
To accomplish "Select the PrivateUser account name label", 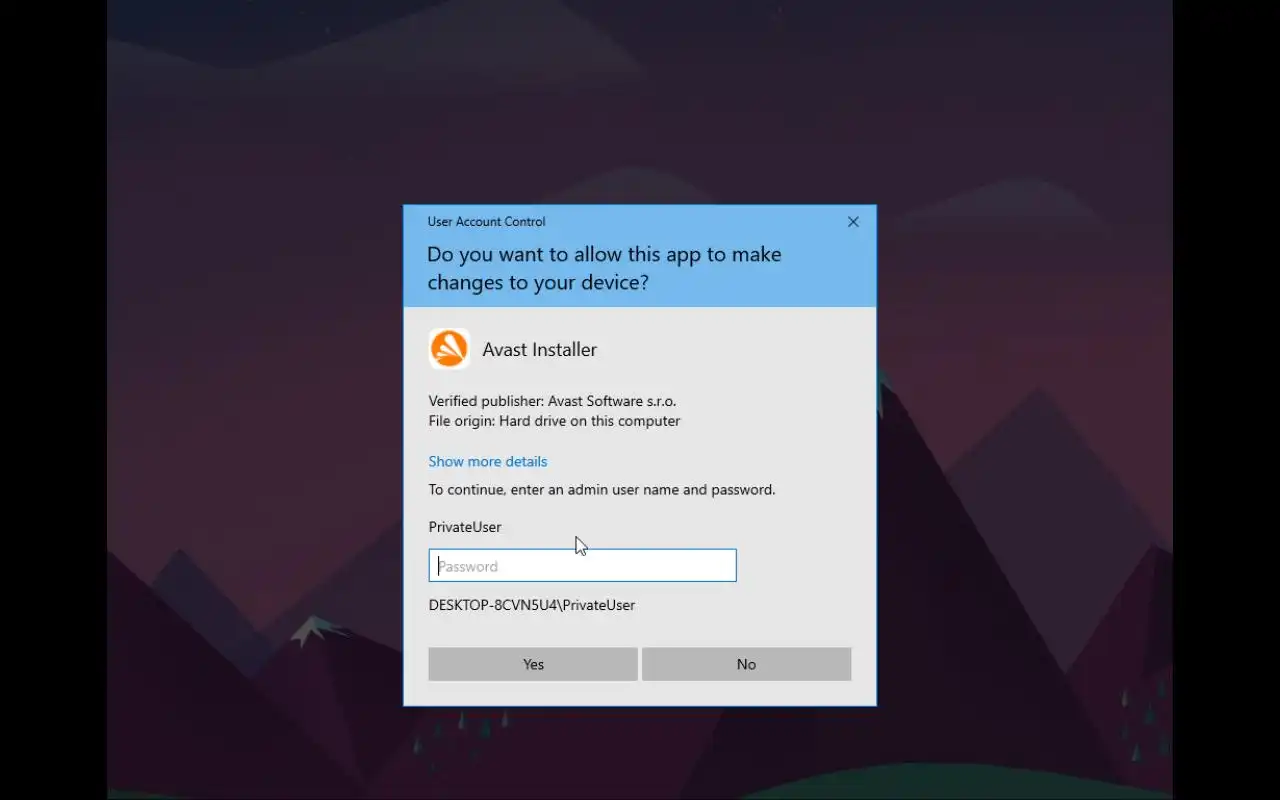I will tap(465, 527).
